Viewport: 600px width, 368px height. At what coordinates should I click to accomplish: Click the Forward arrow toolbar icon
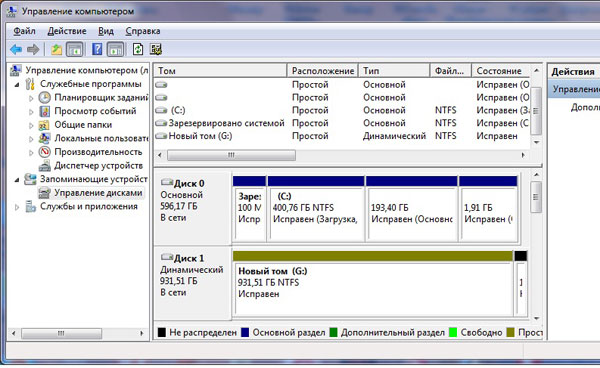(x=33, y=49)
